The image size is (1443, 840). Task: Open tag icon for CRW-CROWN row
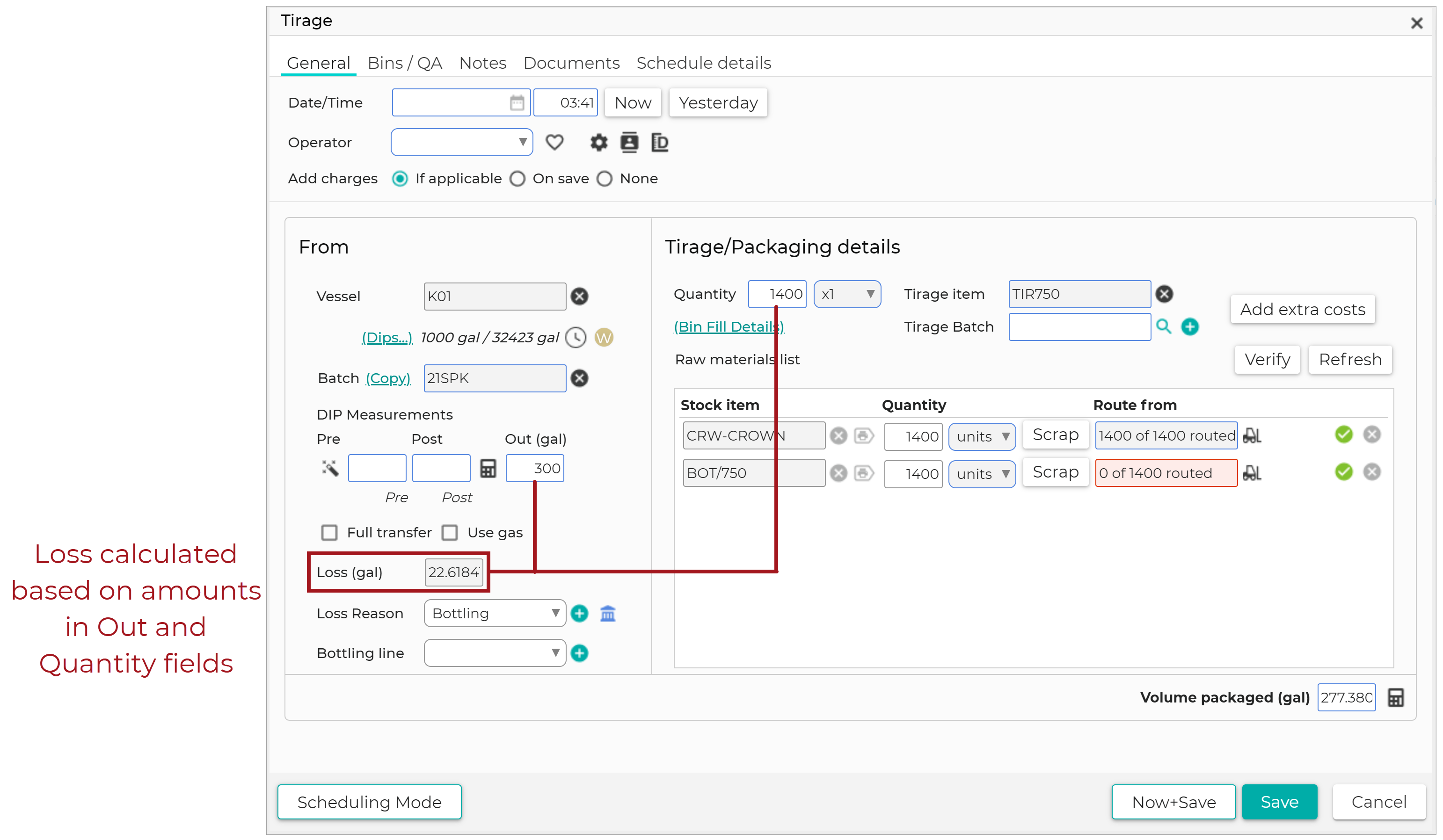(x=864, y=436)
